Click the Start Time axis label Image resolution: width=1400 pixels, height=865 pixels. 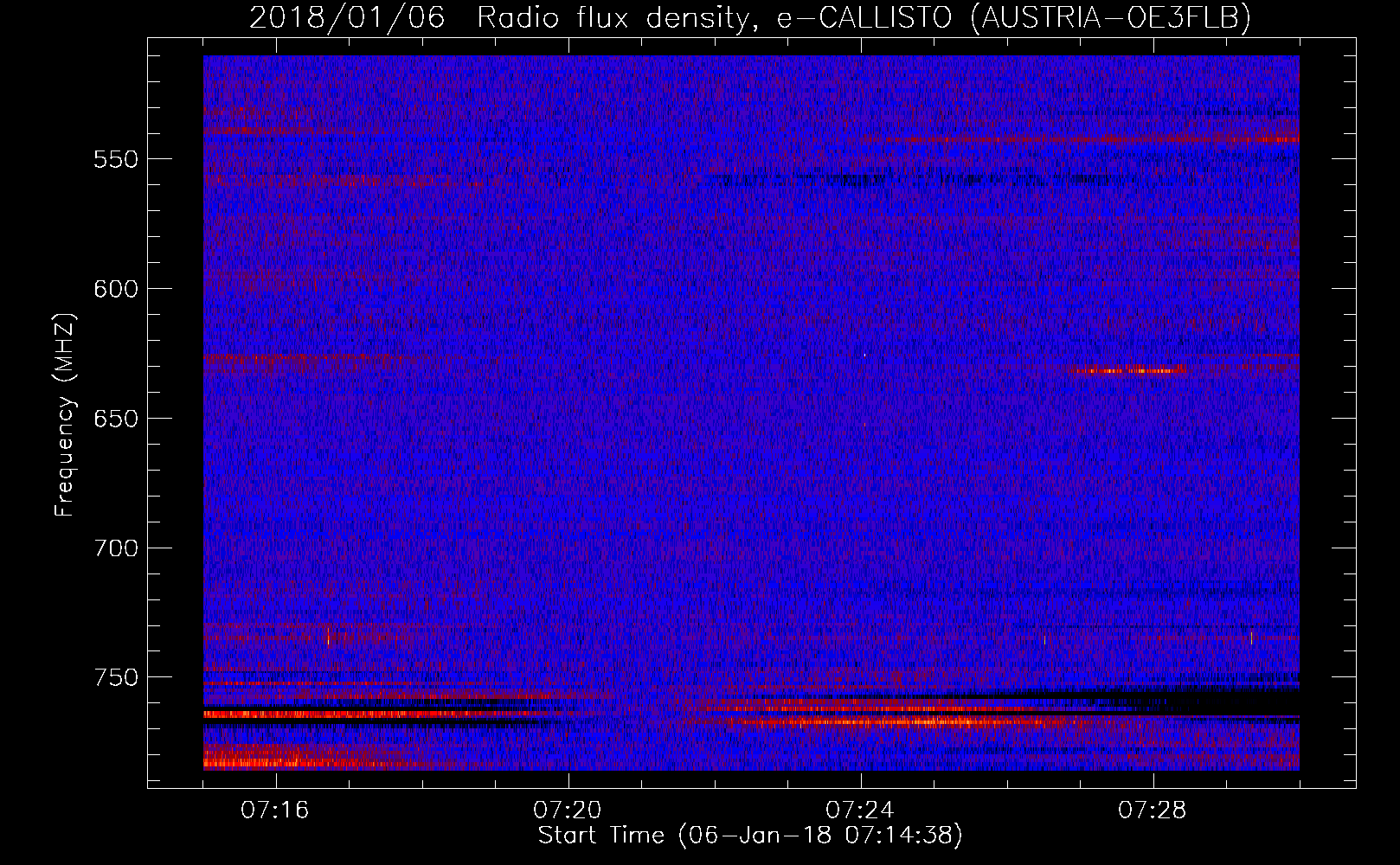pyautogui.click(x=750, y=836)
